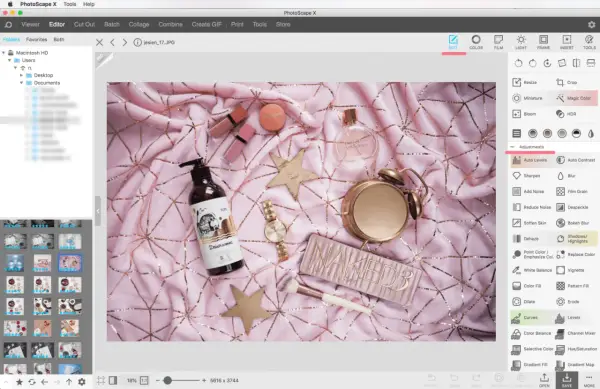
Task: Click the zoom slider handle
Action: point(168,380)
